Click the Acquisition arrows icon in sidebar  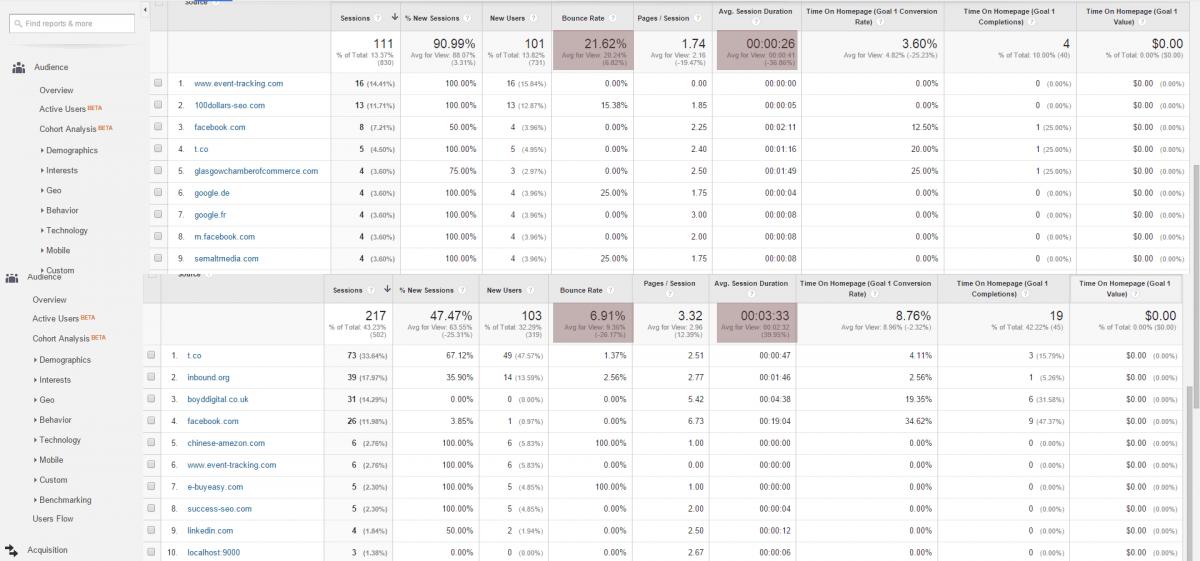pyautogui.click(x=12, y=549)
